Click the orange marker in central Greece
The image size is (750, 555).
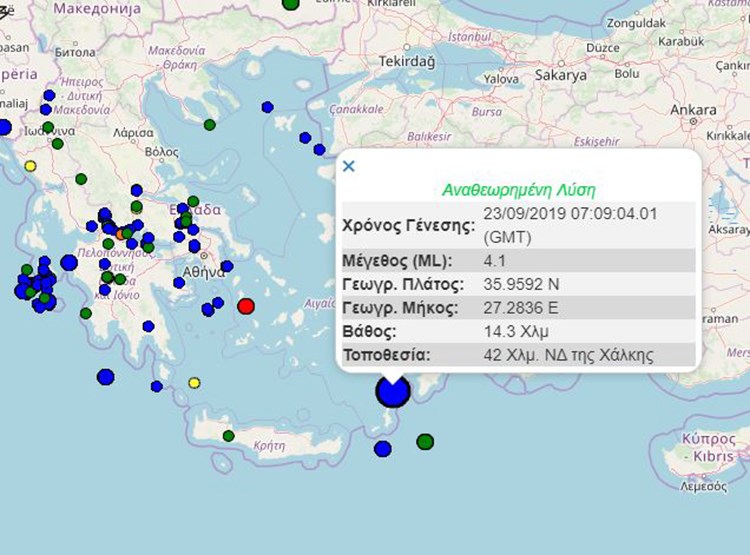[121, 233]
